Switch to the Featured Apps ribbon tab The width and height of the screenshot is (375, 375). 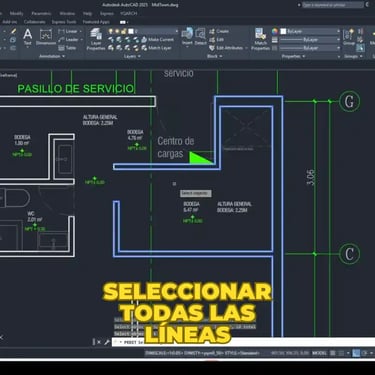pos(96,22)
